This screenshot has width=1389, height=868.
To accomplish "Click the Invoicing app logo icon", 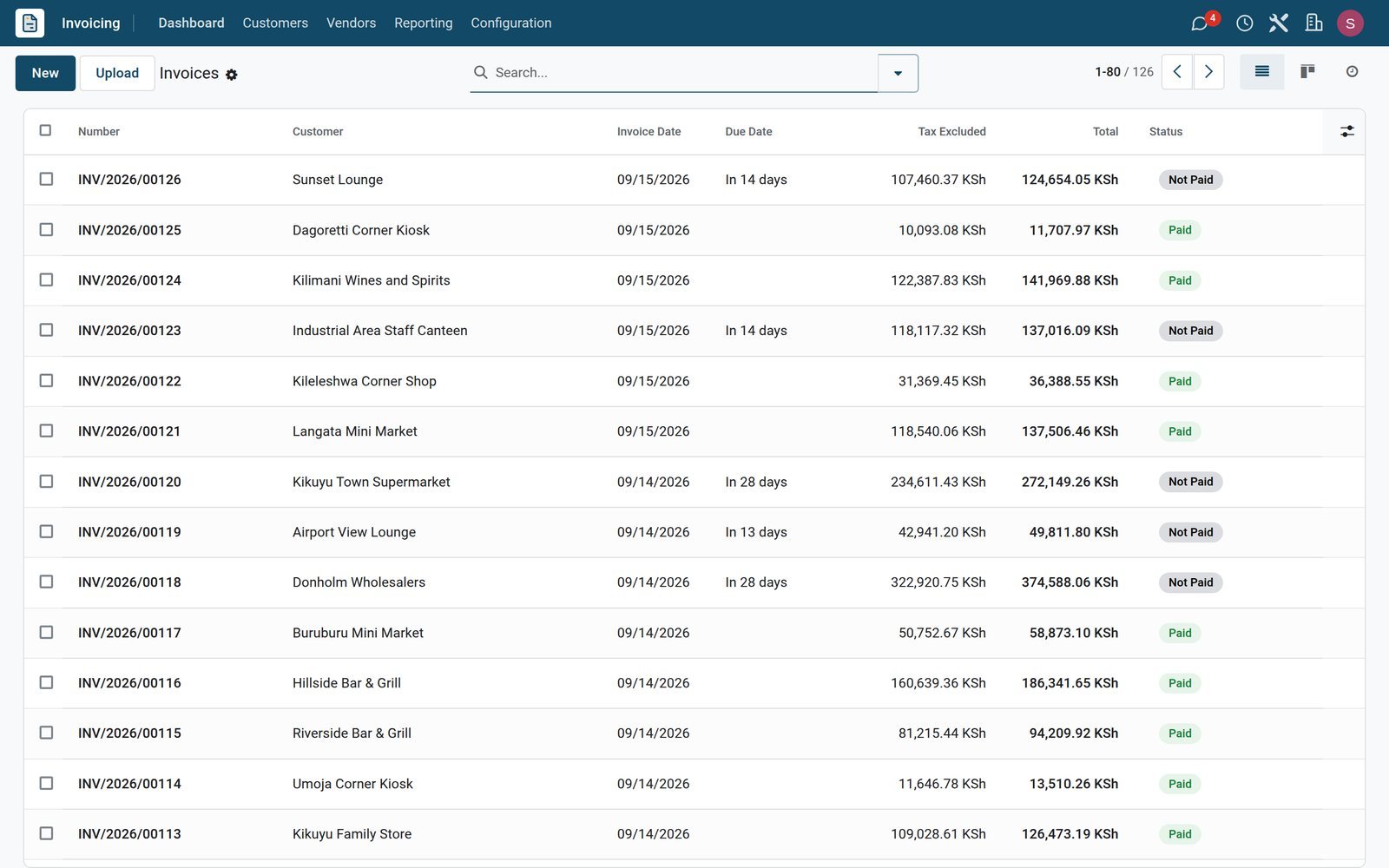I will pos(30,23).
